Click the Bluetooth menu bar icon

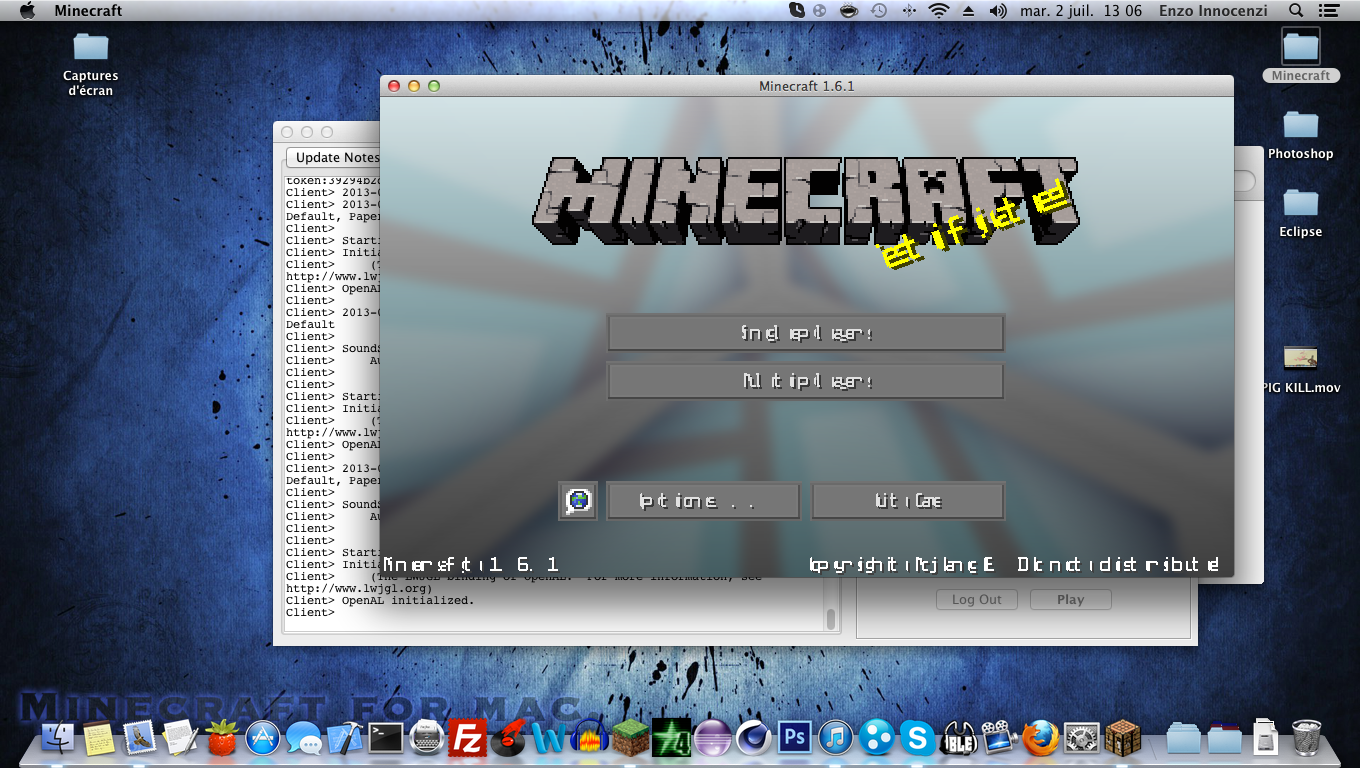pyautogui.click(x=908, y=10)
